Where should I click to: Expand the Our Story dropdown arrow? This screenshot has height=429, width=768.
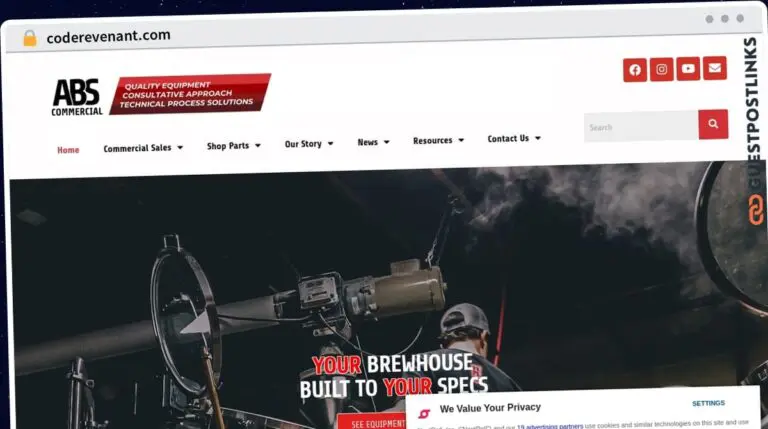331,143
